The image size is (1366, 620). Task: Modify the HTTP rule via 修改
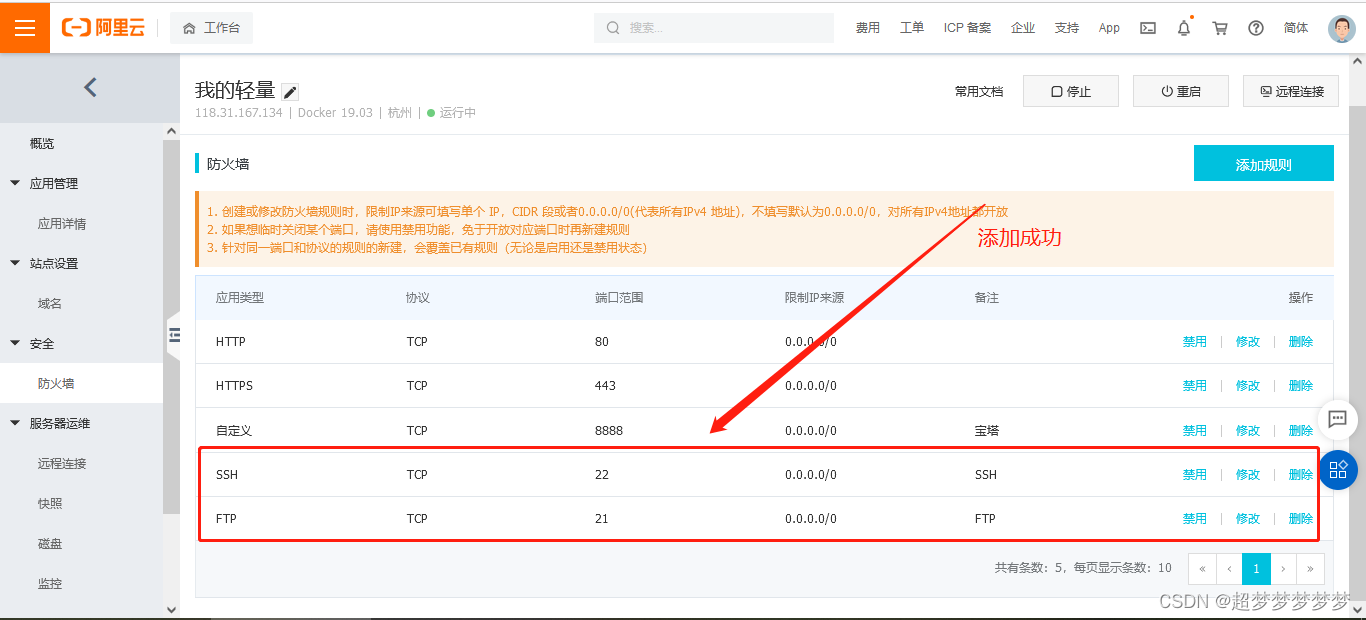point(1248,342)
